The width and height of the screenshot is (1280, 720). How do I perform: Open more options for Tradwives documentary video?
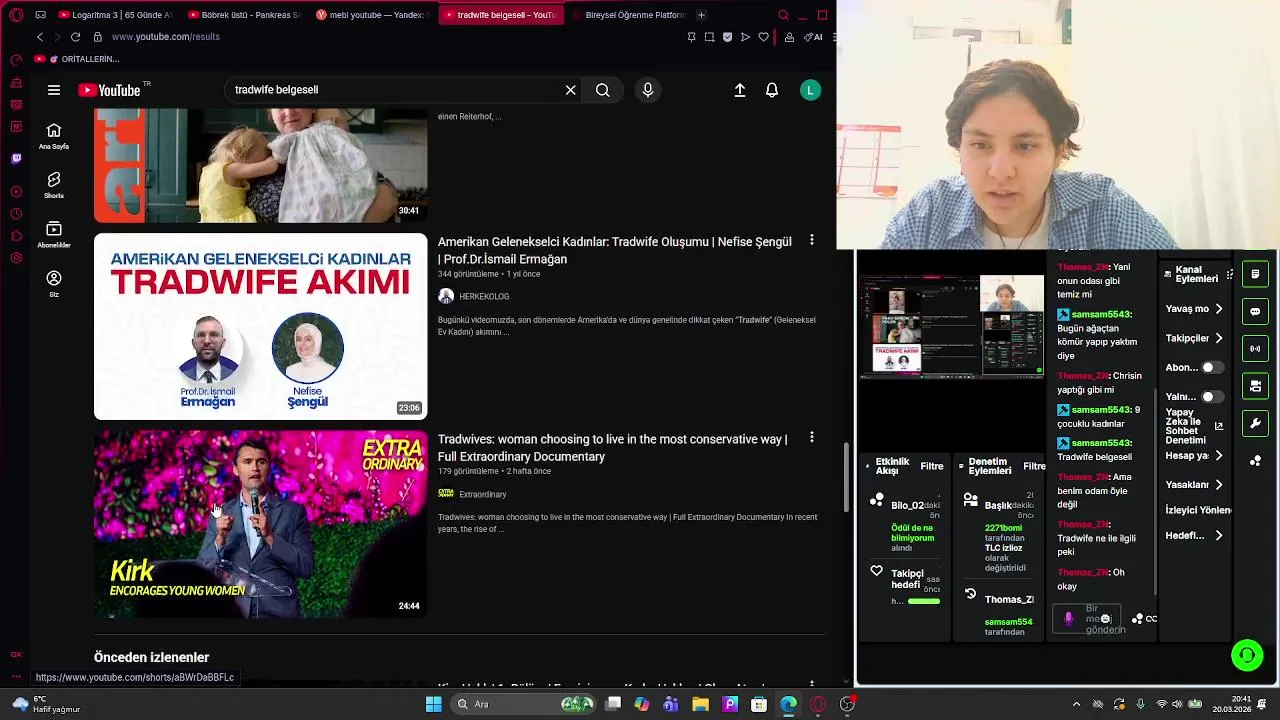click(811, 437)
